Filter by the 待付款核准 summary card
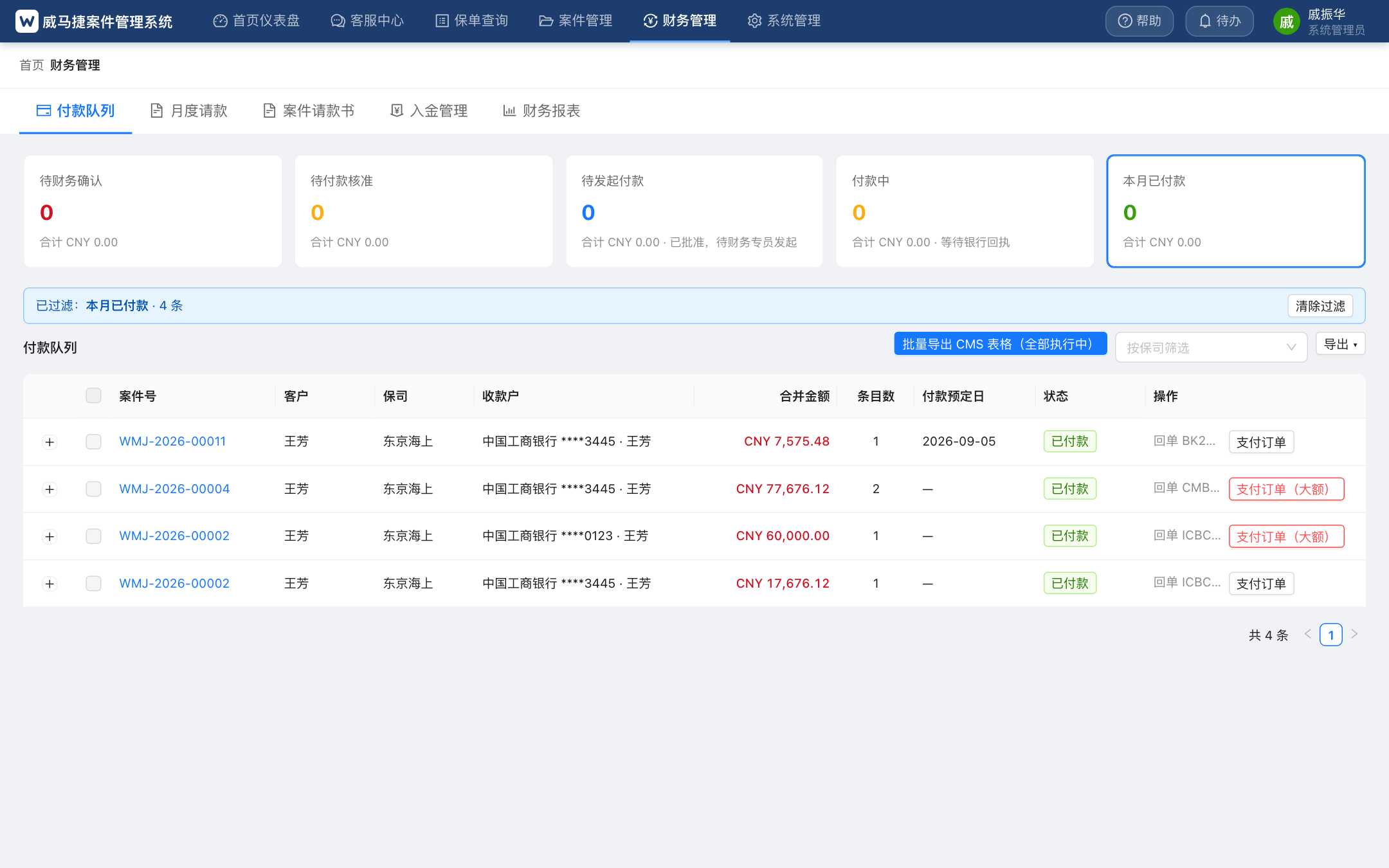The image size is (1389, 868). click(424, 211)
